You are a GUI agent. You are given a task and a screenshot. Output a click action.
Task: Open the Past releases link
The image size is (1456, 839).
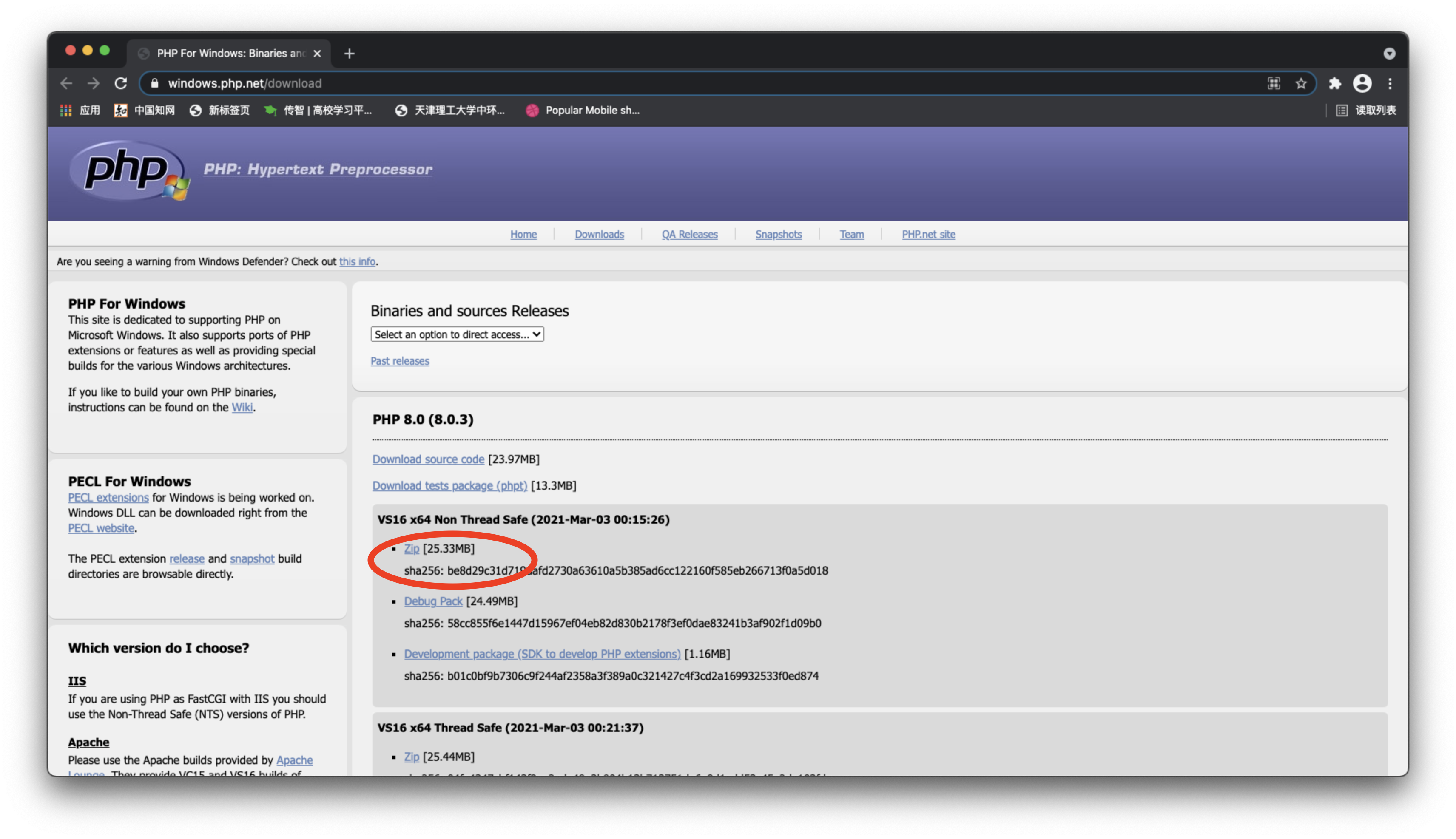(x=400, y=361)
